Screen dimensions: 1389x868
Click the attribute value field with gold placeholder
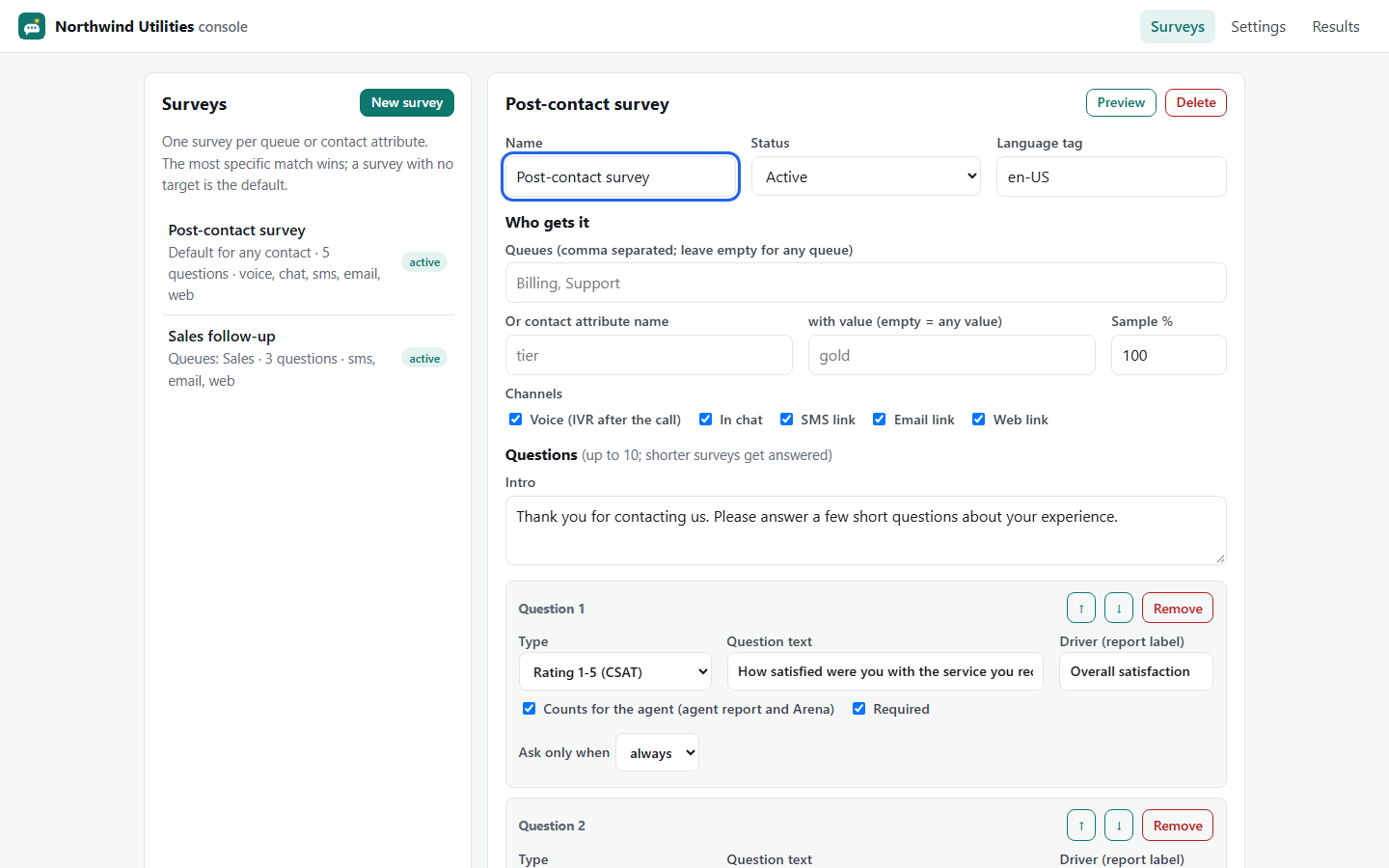pyautogui.click(x=952, y=355)
